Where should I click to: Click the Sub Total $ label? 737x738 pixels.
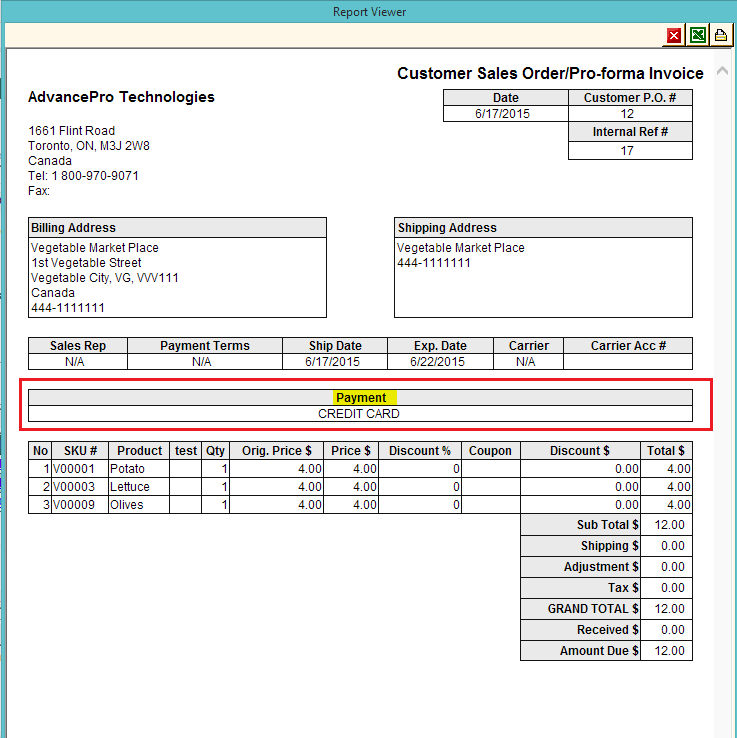[x=602, y=525]
